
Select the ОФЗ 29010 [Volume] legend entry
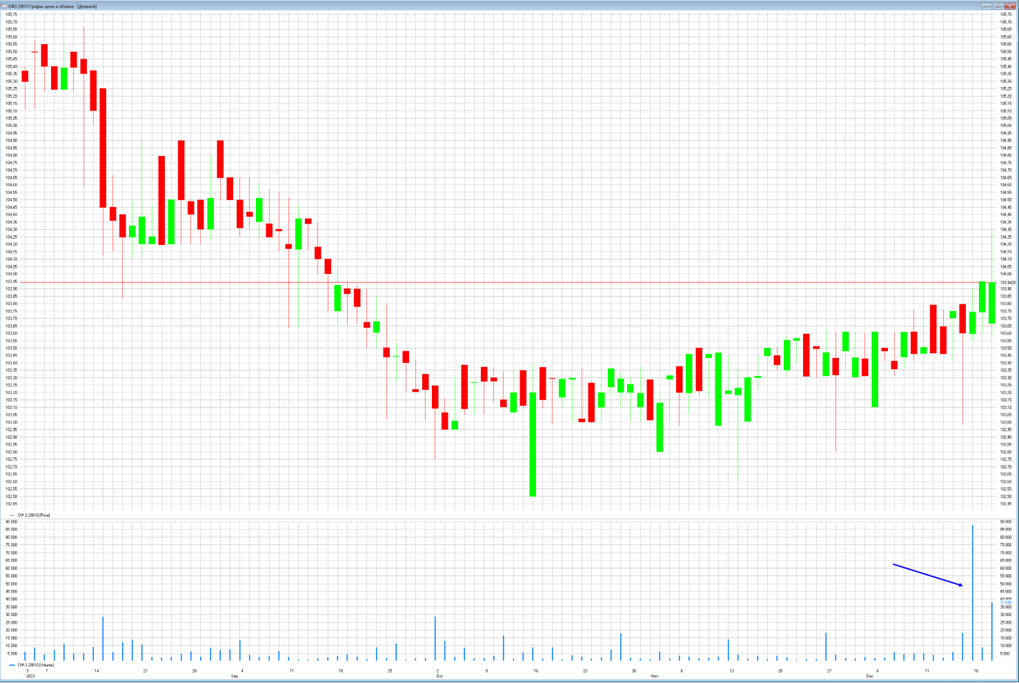(32, 665)
